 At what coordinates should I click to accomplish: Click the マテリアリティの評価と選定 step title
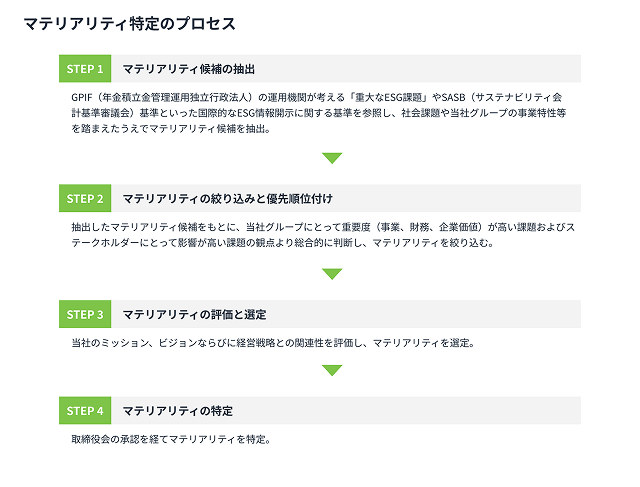click(194, 315)
